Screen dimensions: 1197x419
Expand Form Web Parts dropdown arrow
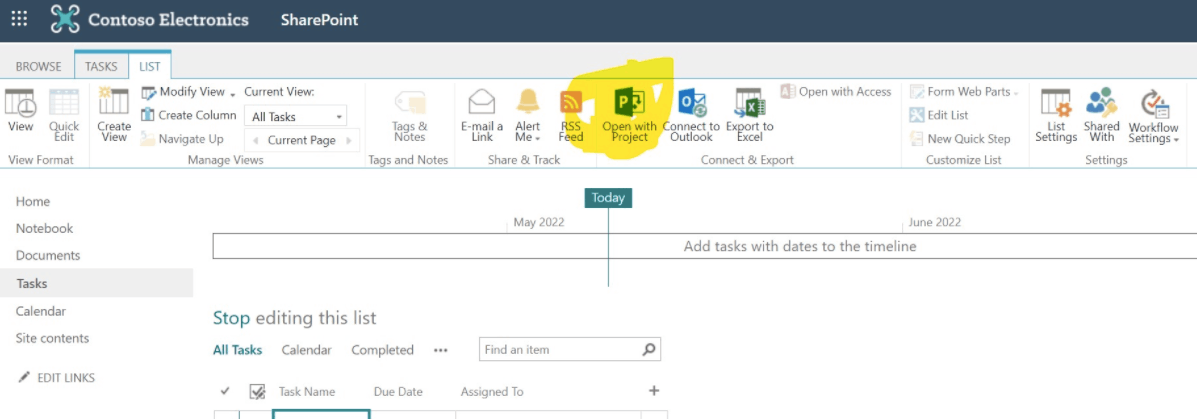(1016, 93)
